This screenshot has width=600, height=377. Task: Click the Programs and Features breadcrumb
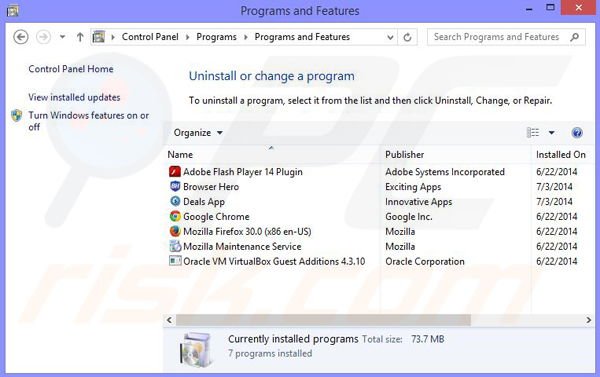[x=302, y=37]
